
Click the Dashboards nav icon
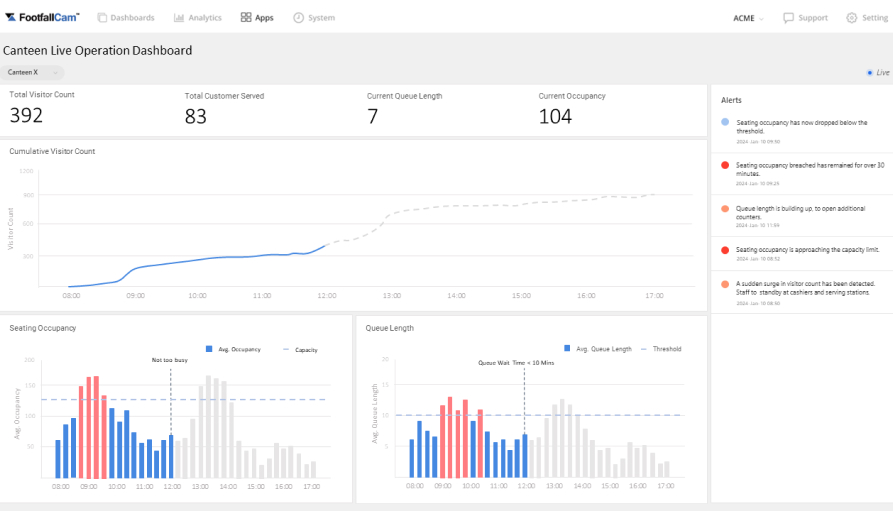tap(102, 18)
